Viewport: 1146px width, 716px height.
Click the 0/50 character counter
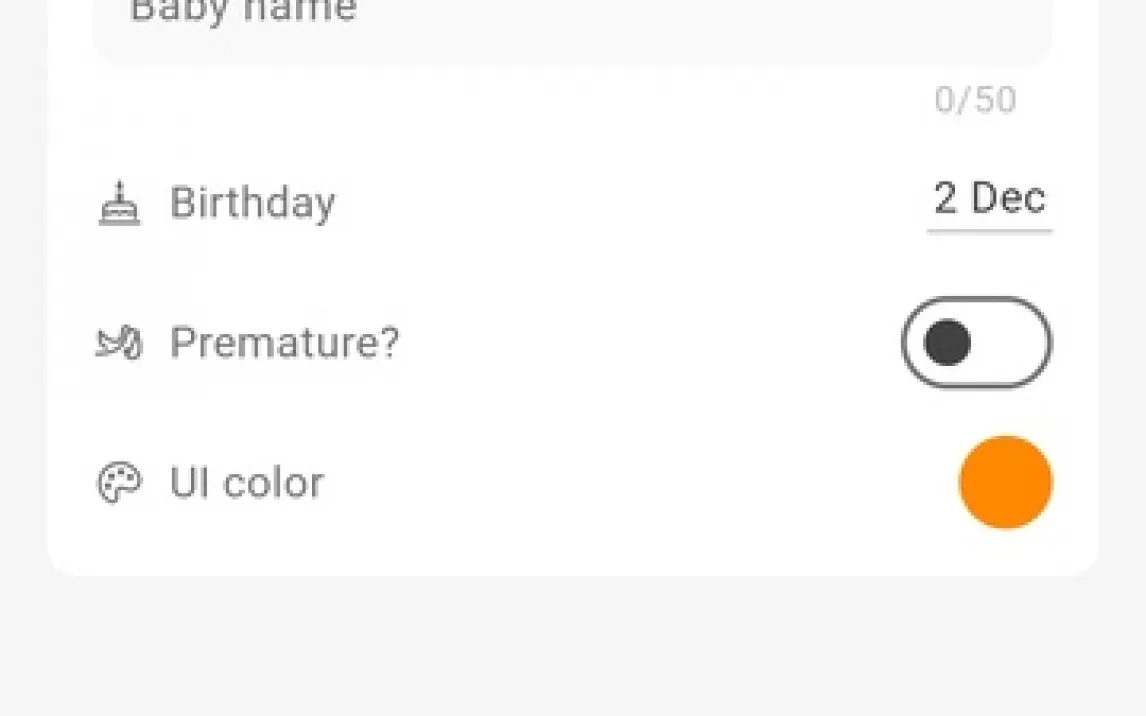(975, 100)
